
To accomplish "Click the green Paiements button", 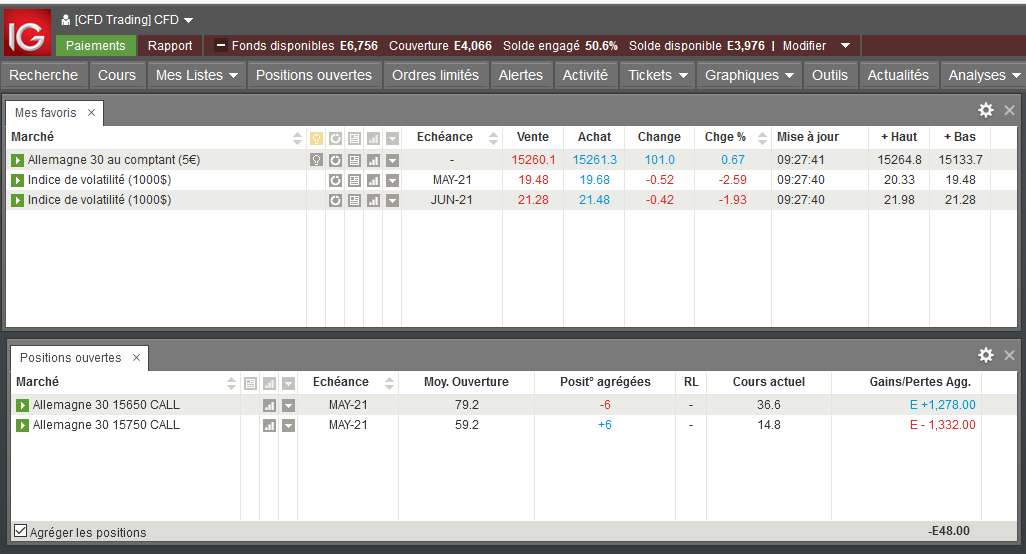I will coord(96,45).
